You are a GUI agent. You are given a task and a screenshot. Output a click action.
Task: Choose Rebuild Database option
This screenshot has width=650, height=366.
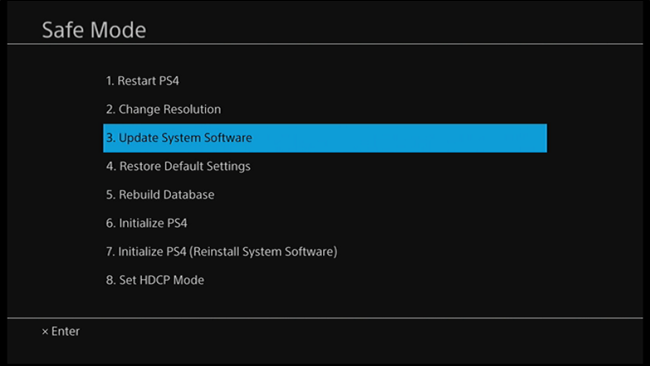click(160, 195)
